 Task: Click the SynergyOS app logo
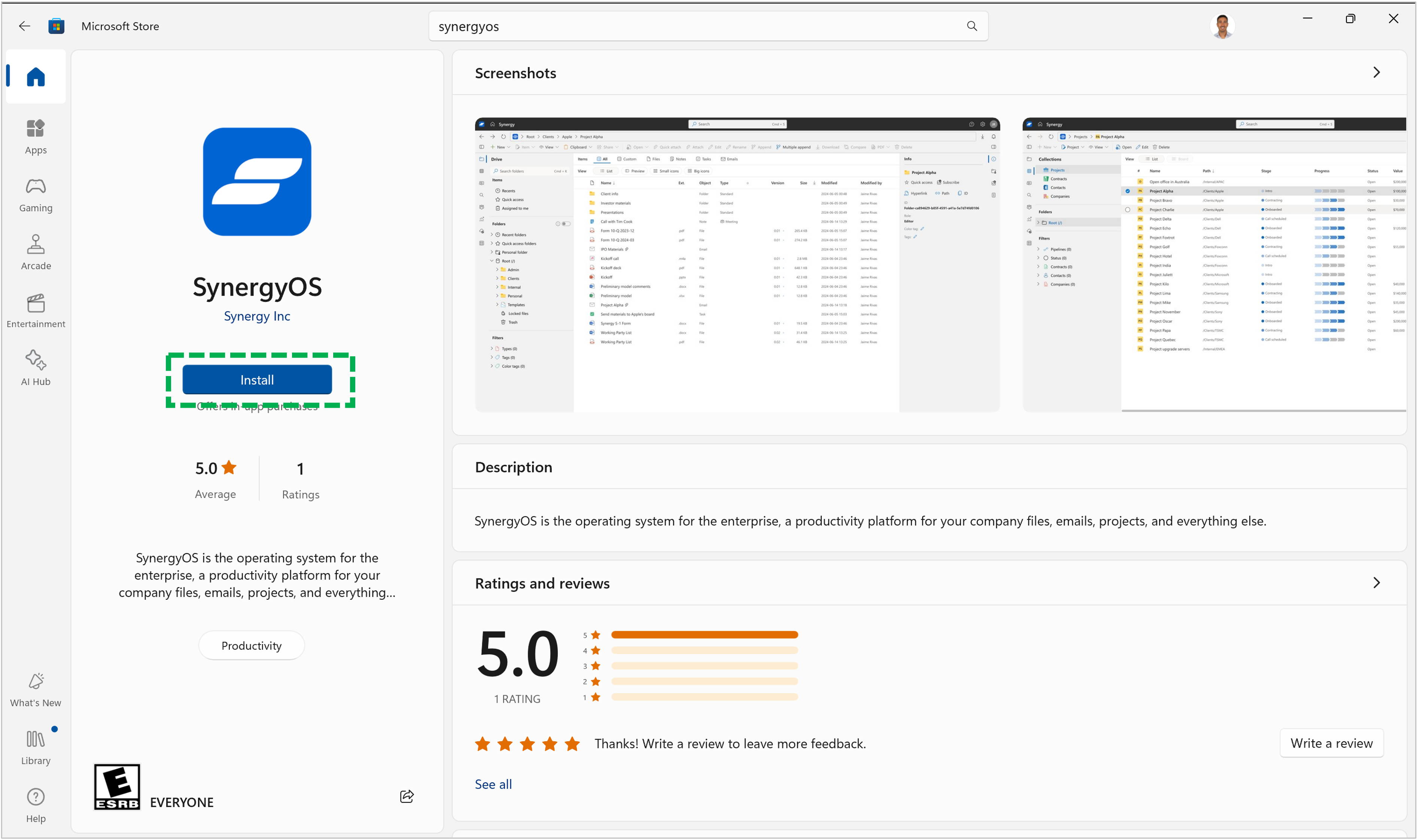[x=257, y=181]
